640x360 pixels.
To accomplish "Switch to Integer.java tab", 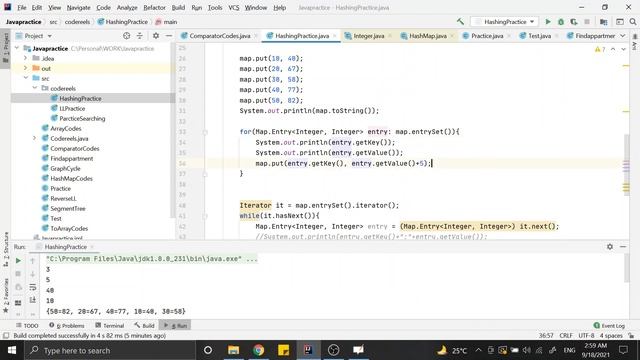I will pos(369,36).
